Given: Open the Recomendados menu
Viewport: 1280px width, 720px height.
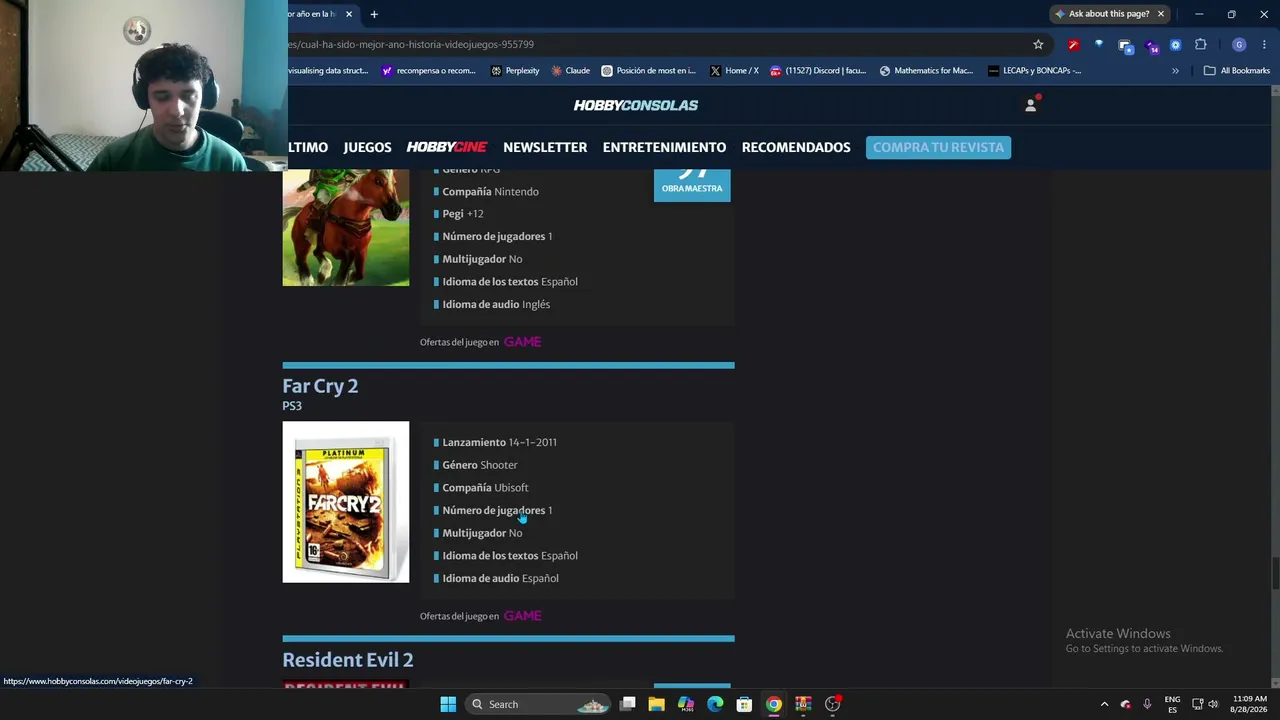Looking at the screenshot, I should pos(796,147).
